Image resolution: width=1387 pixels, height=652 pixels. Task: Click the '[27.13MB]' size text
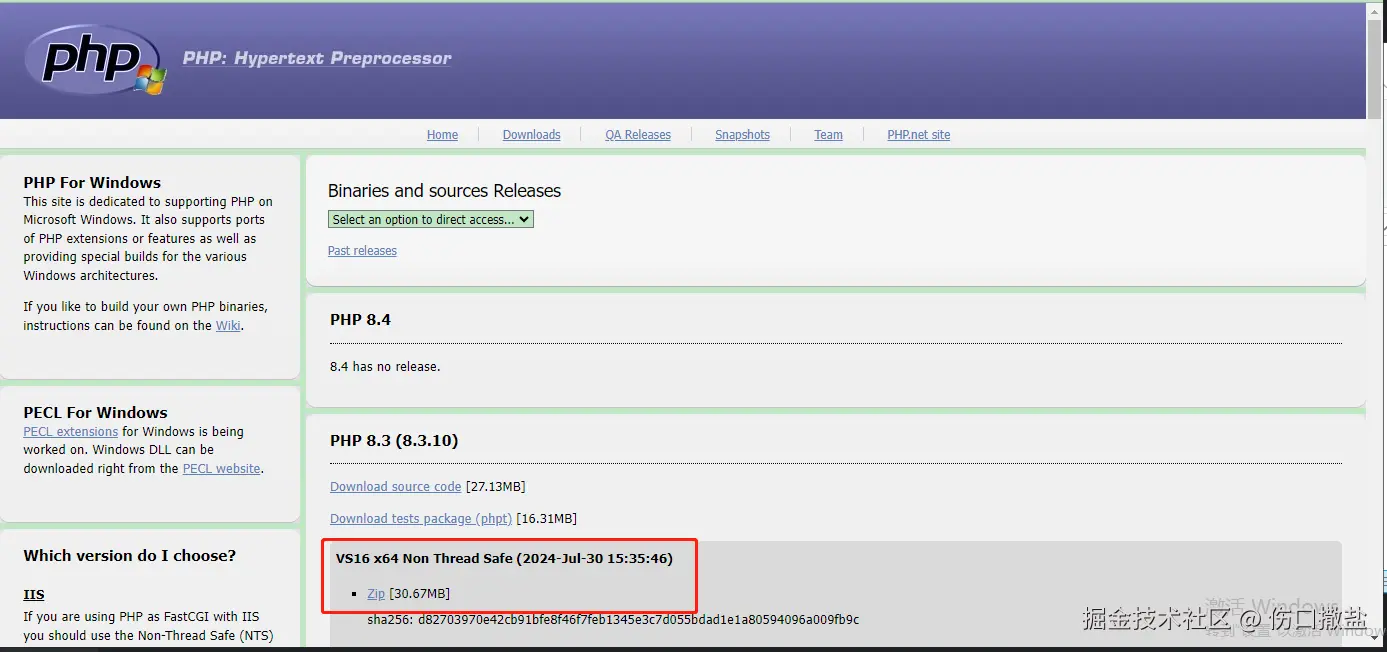point(495,487)
